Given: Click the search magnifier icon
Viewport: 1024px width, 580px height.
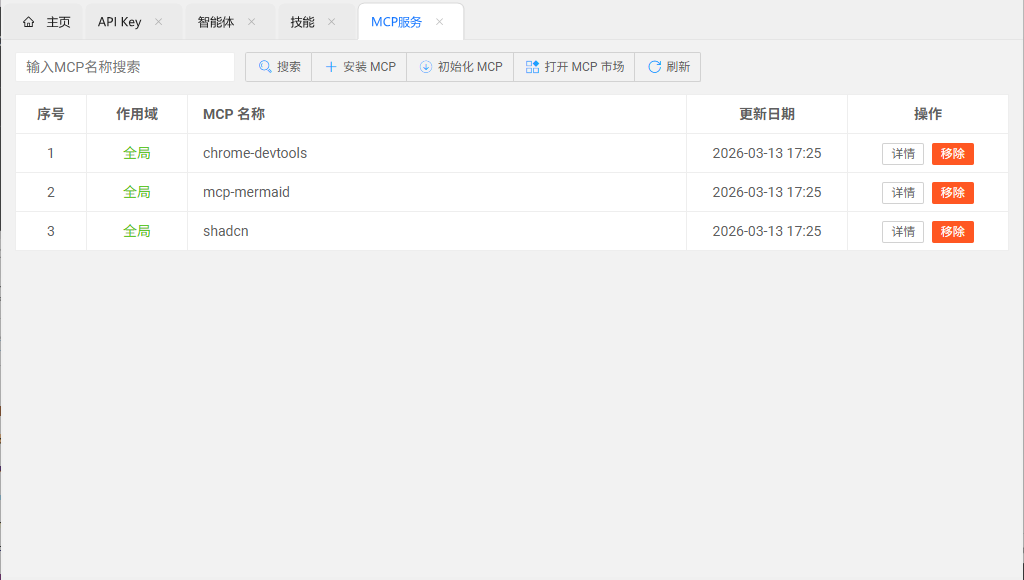Looking at the screenshot, I should (265, 67).
